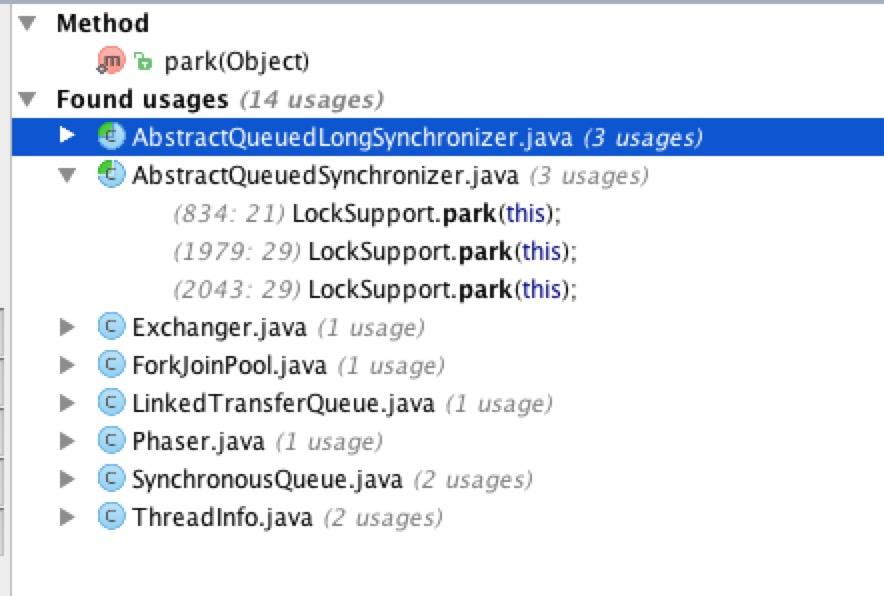Viewport: 884px width, 596px height.
Task: Collapse AbstractQueuedSynchronizer.java usages
Action: tap(67, 175)
